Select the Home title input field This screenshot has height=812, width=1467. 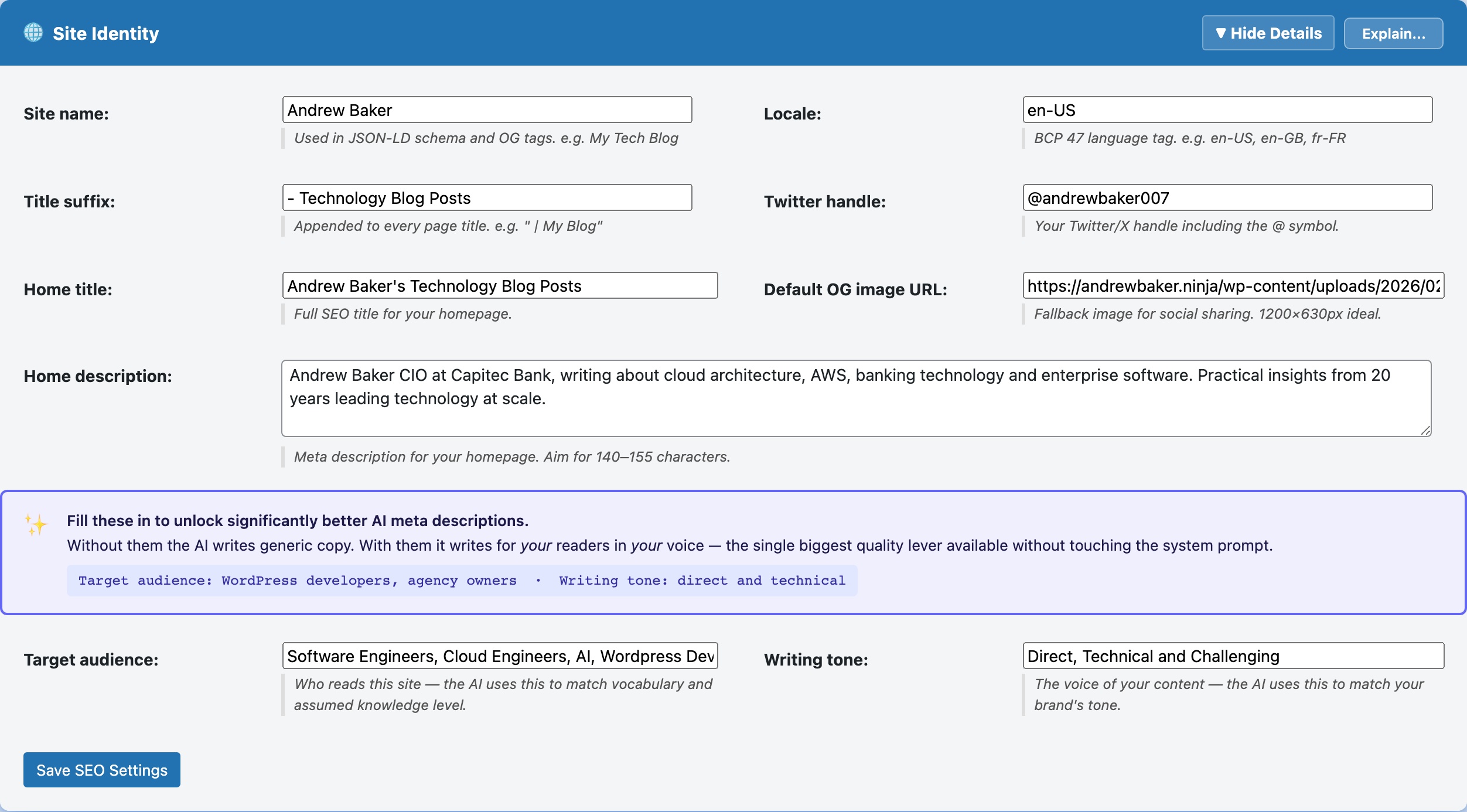500,285
